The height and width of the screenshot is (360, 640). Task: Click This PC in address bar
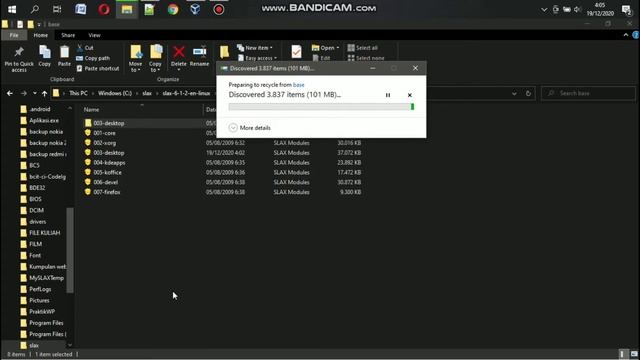coord(78,93)
